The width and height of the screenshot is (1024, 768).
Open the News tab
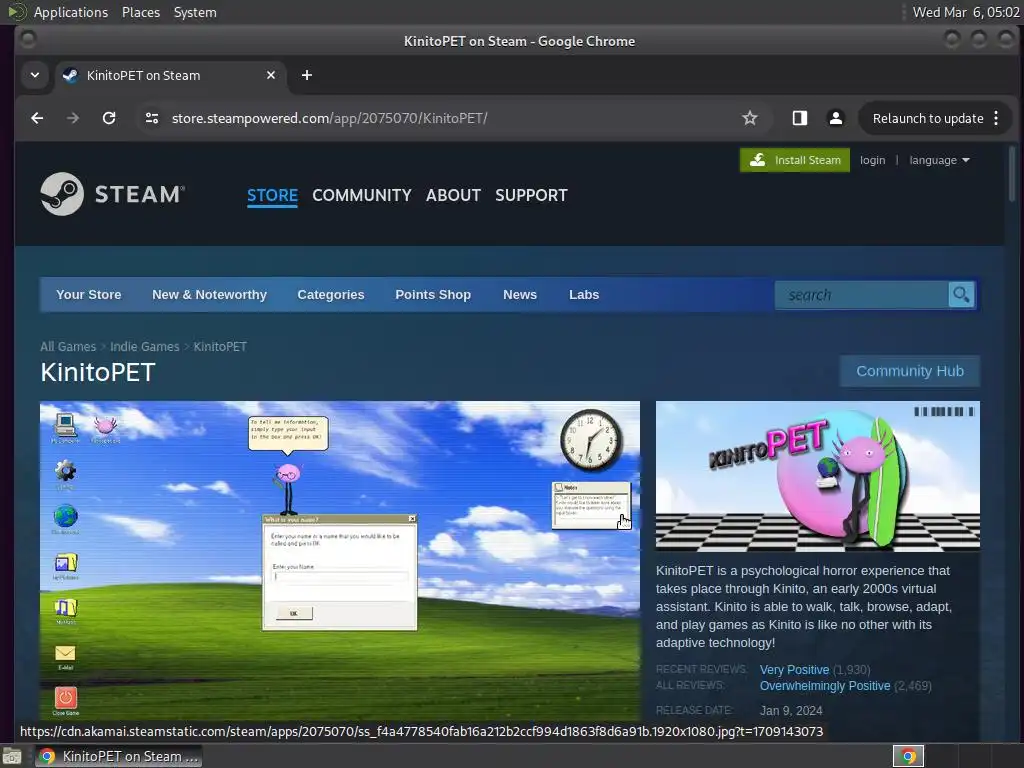(520, 295)
